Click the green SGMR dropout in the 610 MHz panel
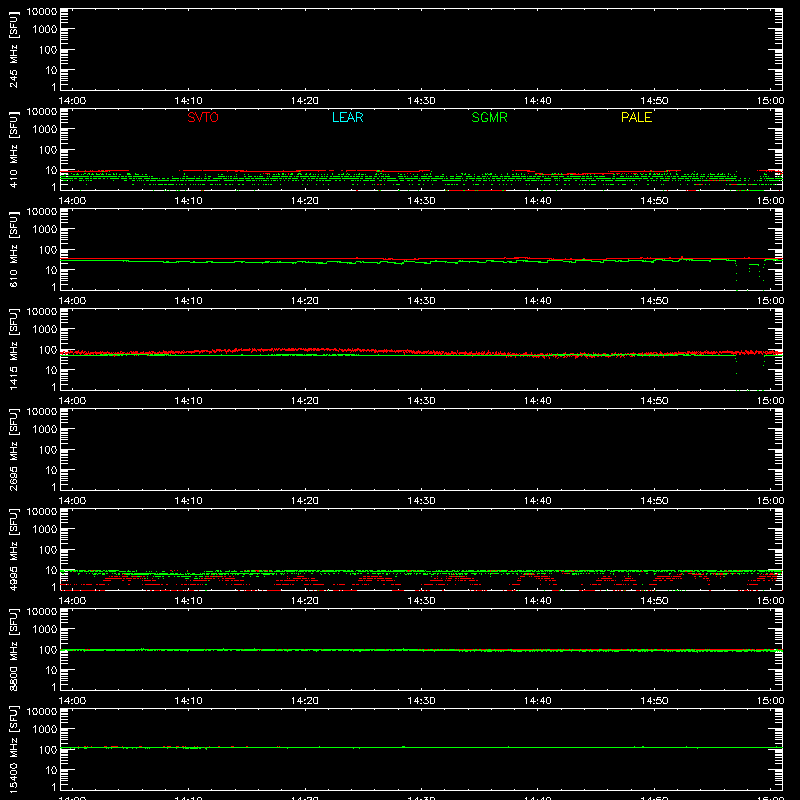Screen dimensions: 800x800 click(750, 276)
